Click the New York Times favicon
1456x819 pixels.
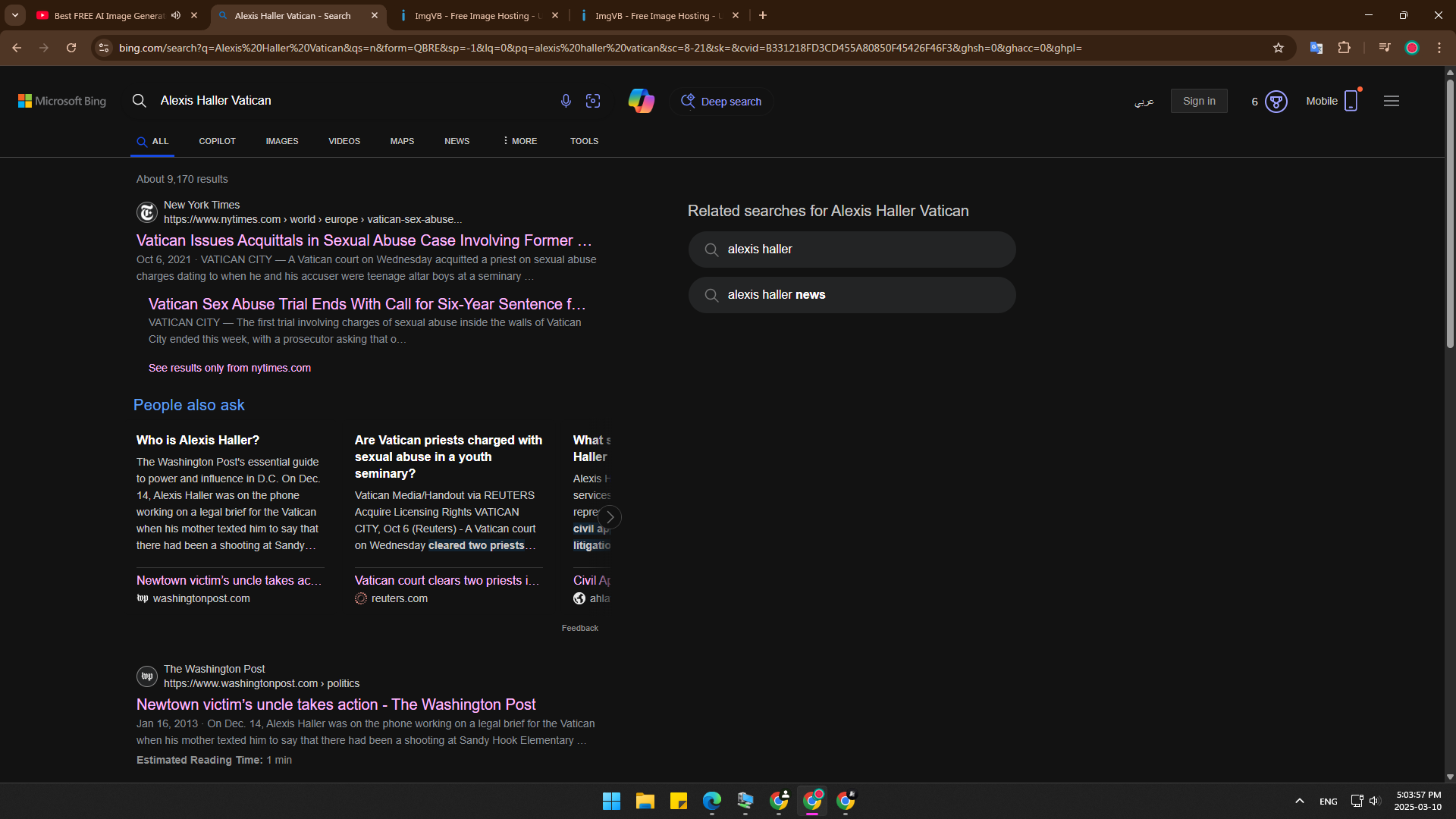pyautogui.click(x=147, y=212)
